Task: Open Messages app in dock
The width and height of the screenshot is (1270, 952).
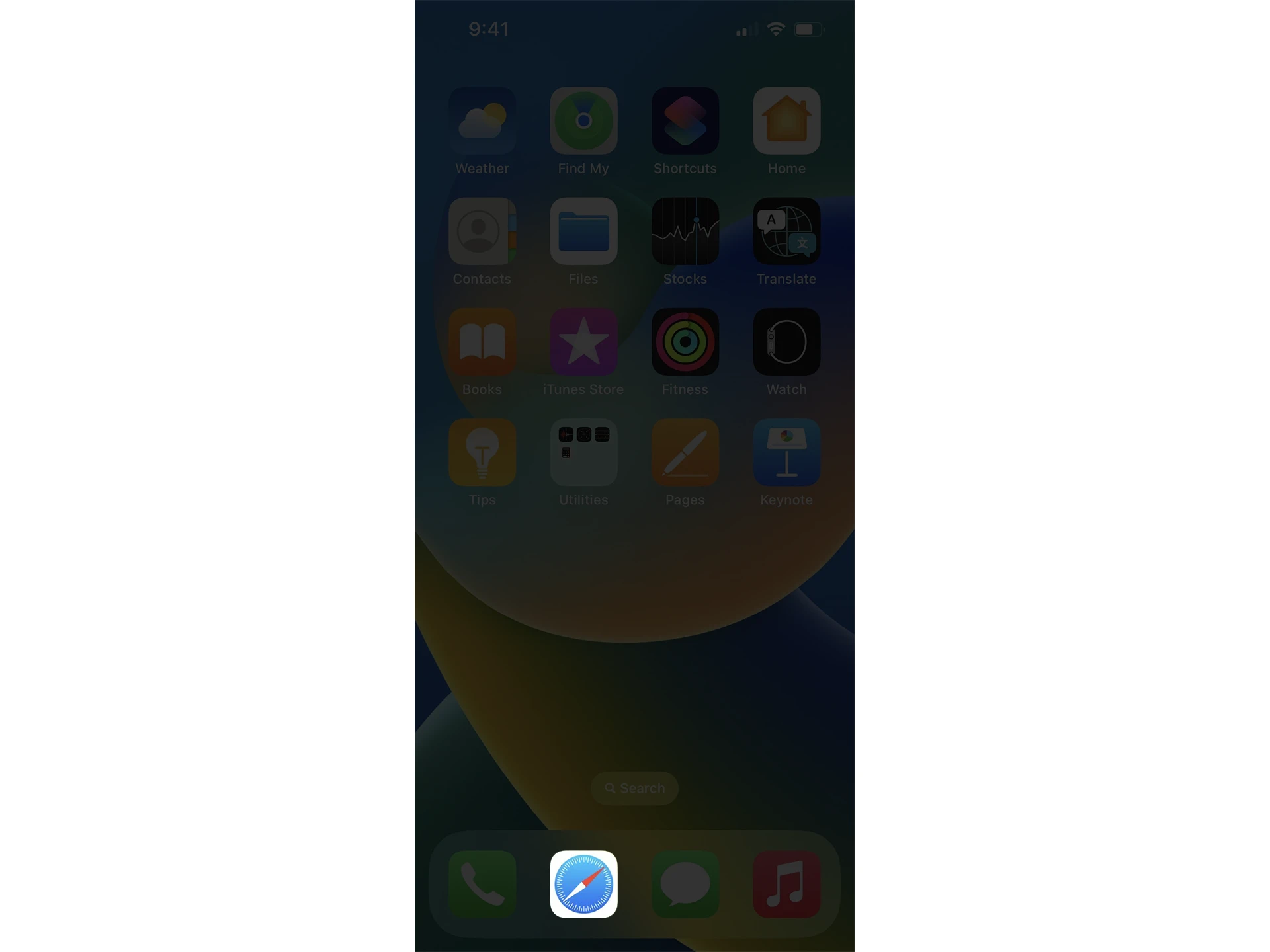Action: point(685,884)
